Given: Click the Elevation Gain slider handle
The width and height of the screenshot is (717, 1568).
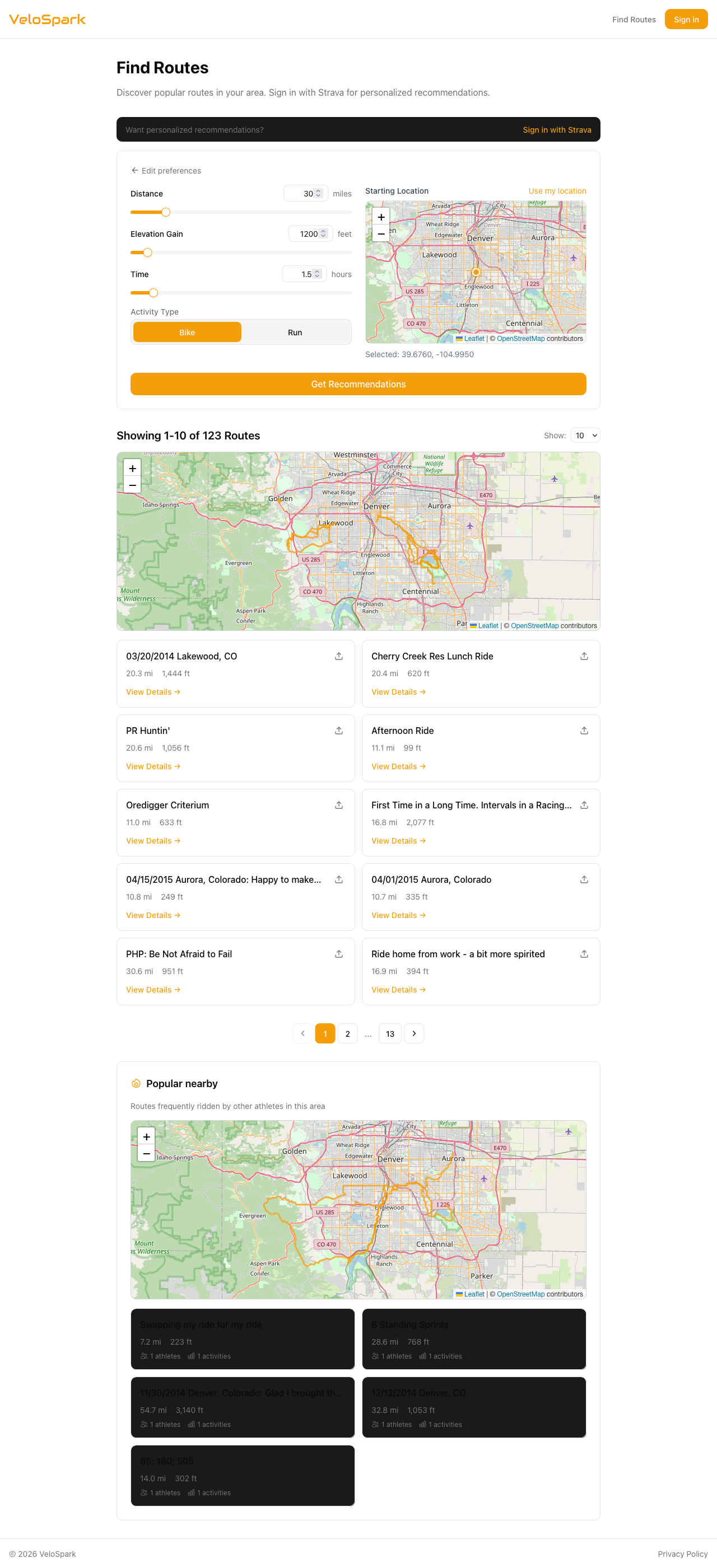Looking at the screenshot, I should tap(147, 252).
